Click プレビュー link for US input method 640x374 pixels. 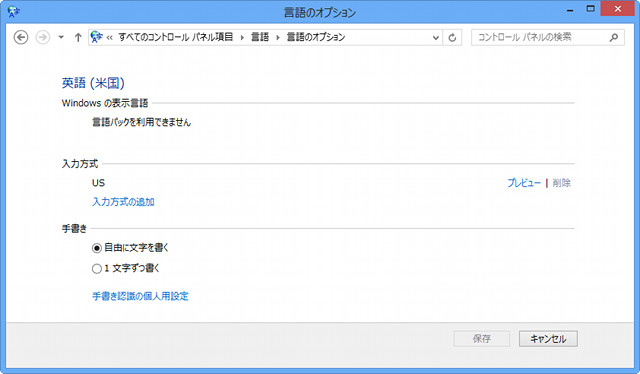(524, 183)
